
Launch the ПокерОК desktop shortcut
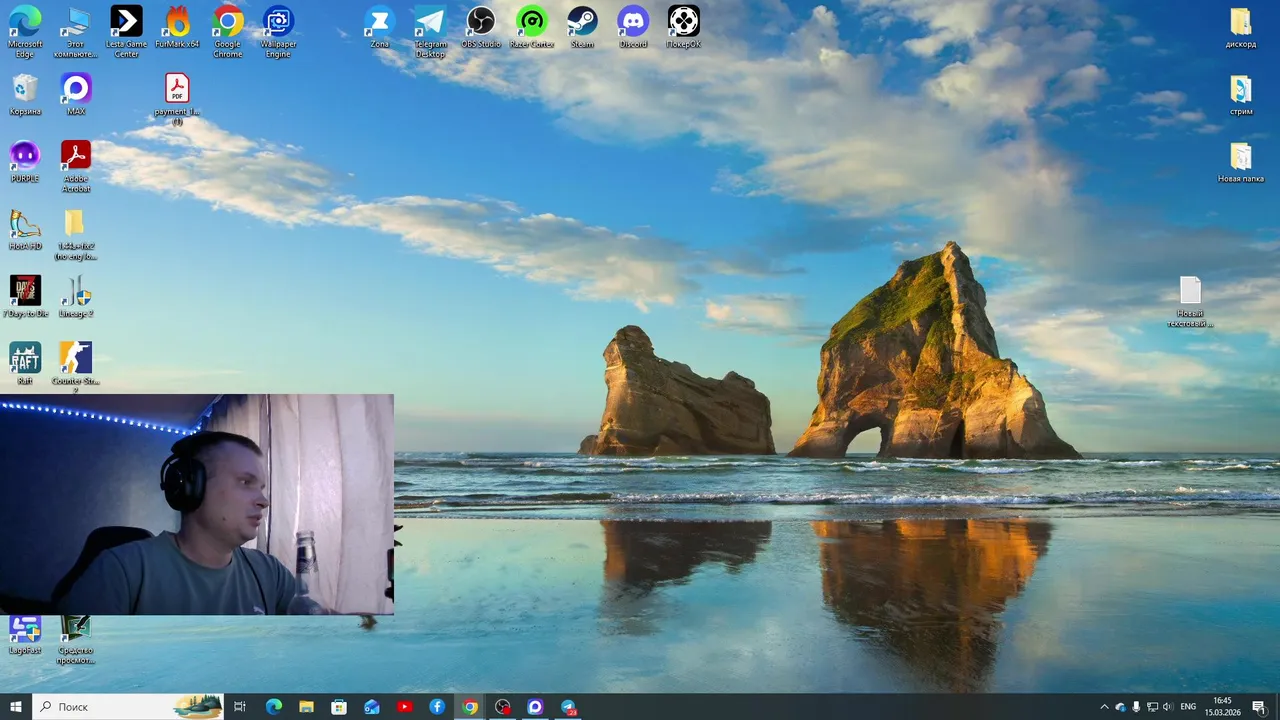(x=683, y=27)
